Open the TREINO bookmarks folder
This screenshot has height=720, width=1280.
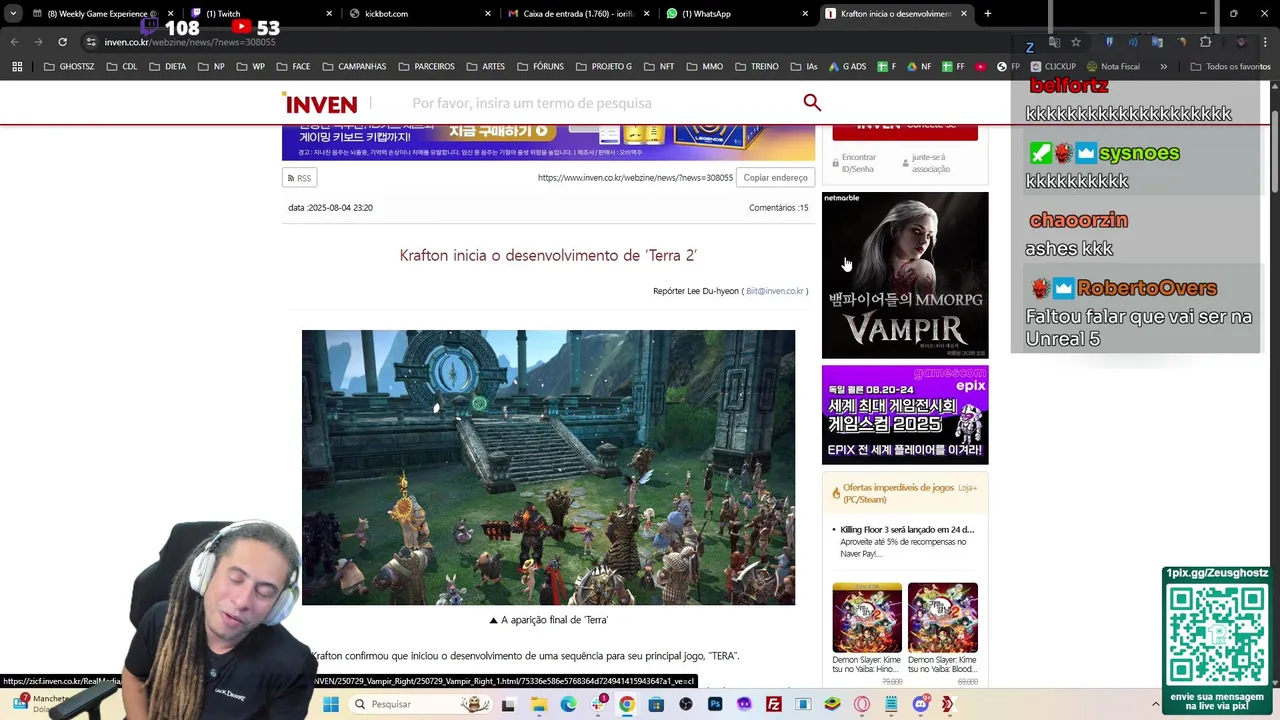click(x=757, y=67)
